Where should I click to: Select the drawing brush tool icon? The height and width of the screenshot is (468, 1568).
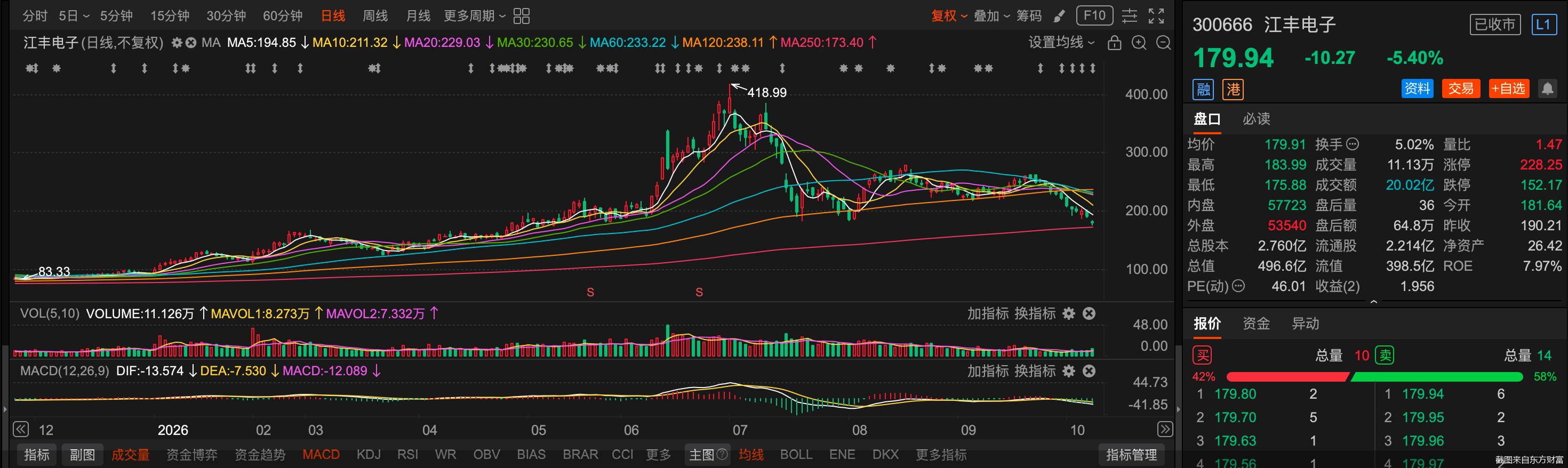1059,16
